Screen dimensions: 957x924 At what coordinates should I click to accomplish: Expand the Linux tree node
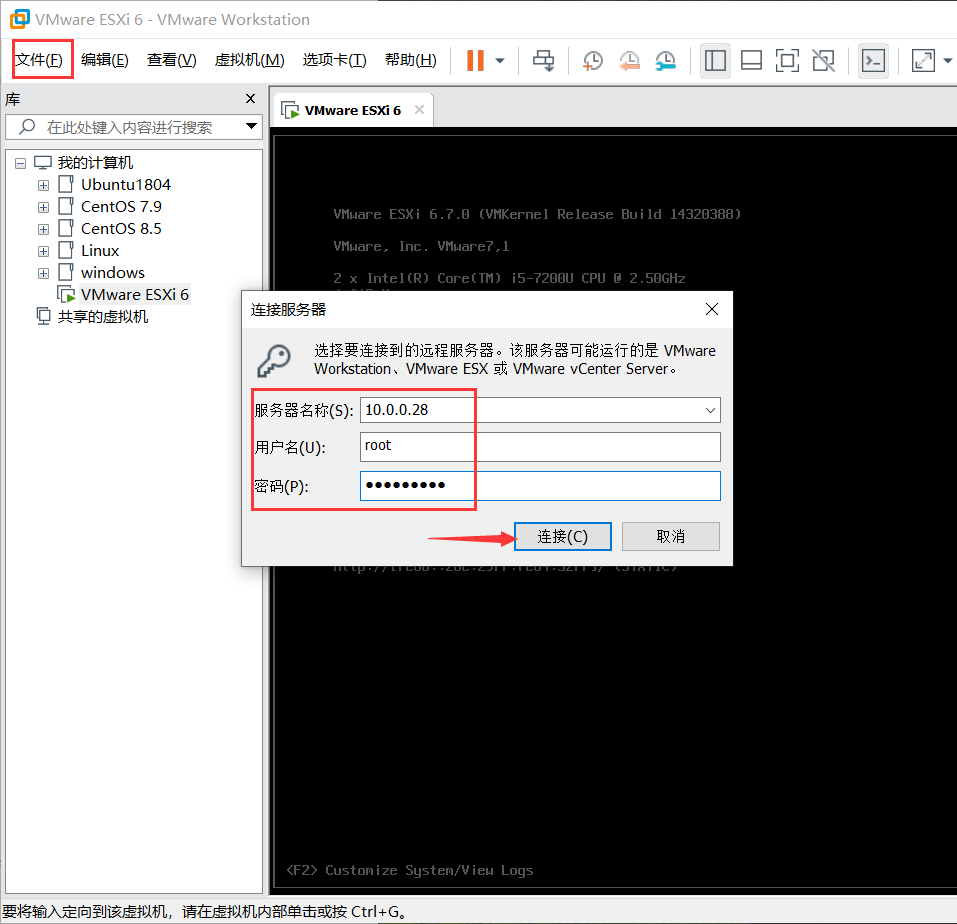click(x=43, y=251)
